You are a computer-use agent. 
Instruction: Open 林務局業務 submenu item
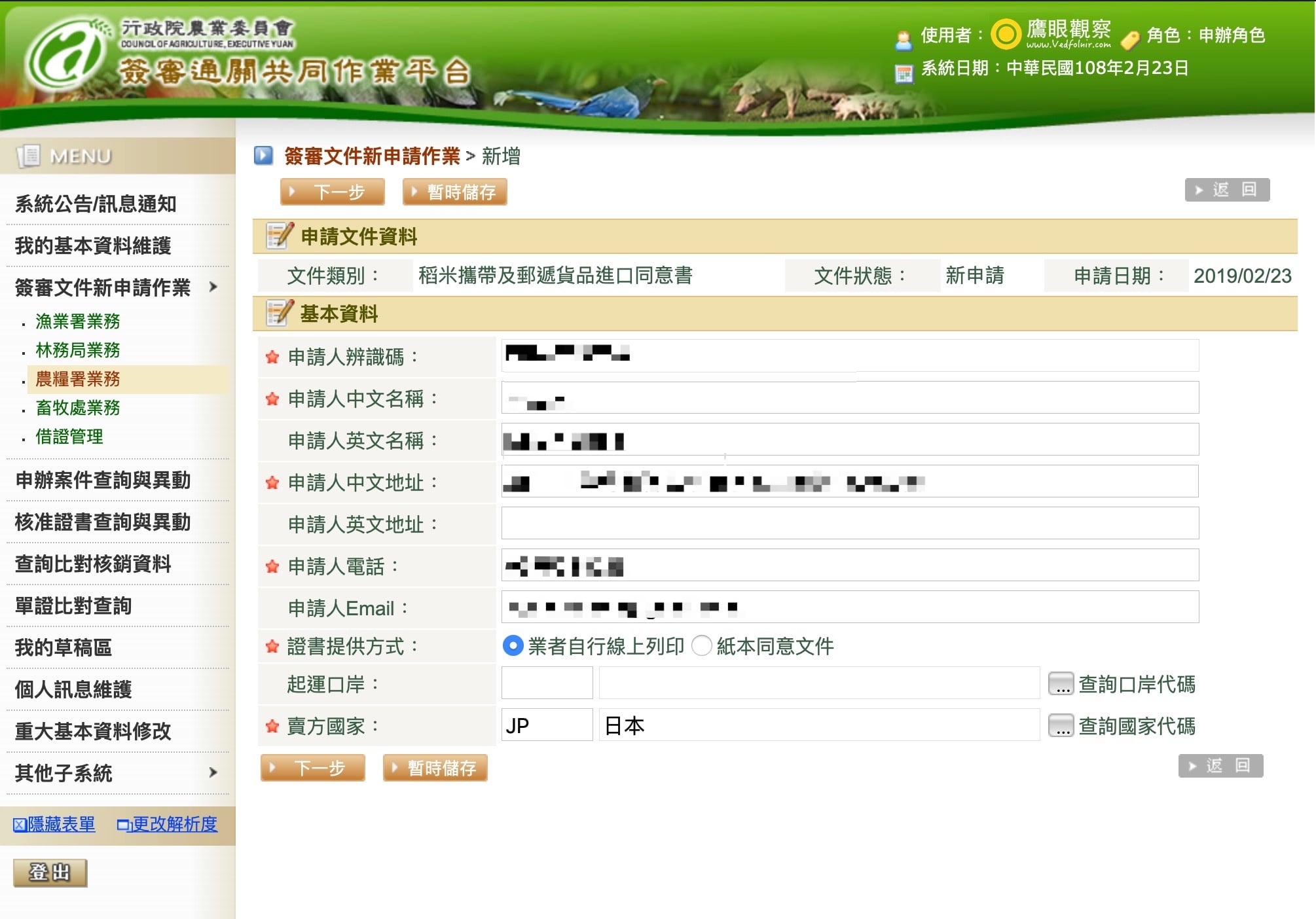coord(78,350)
